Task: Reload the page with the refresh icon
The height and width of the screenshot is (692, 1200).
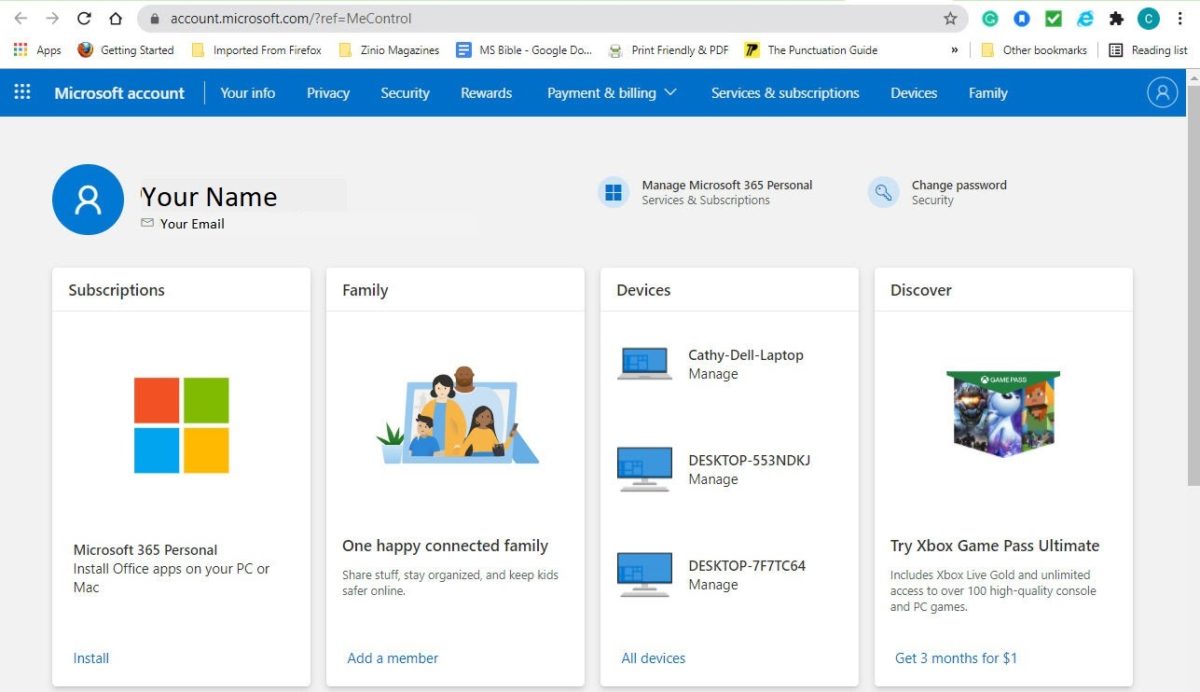Action: pyautogui.click(x=84, y=17)
